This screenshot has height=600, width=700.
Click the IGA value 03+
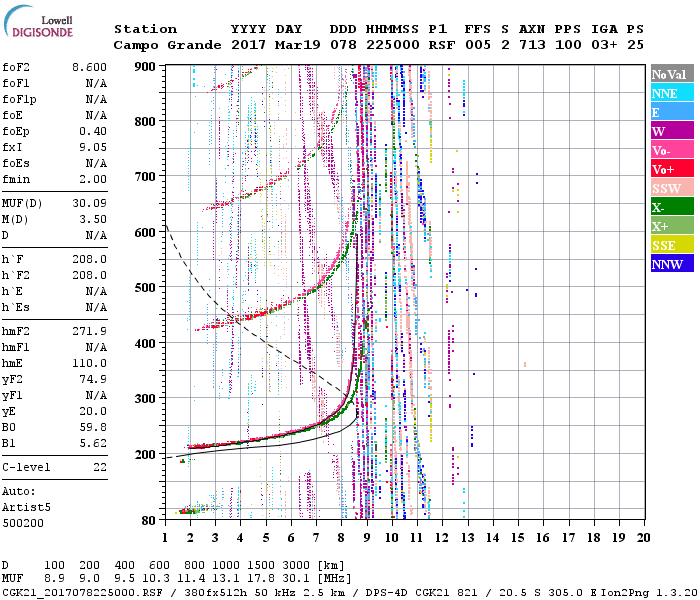tap(604, 45)
